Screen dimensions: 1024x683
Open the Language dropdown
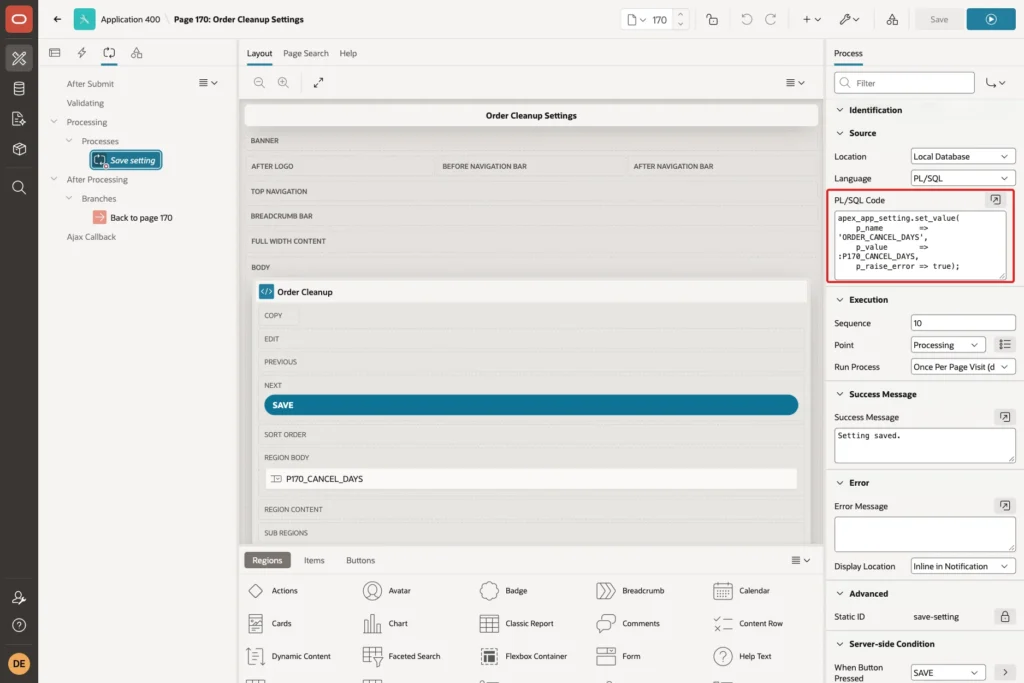point(963,178)
